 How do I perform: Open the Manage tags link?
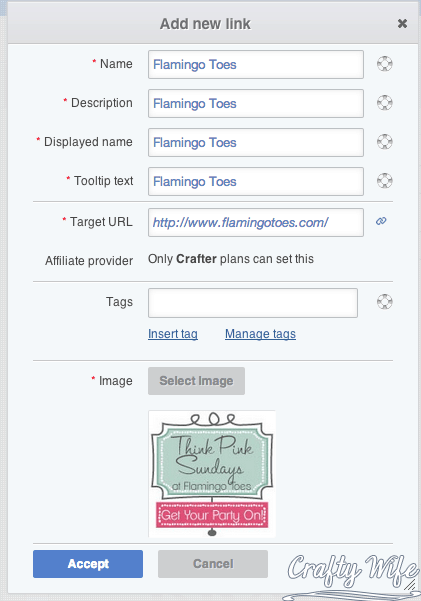pyautogui.click(x=260, y=334)
